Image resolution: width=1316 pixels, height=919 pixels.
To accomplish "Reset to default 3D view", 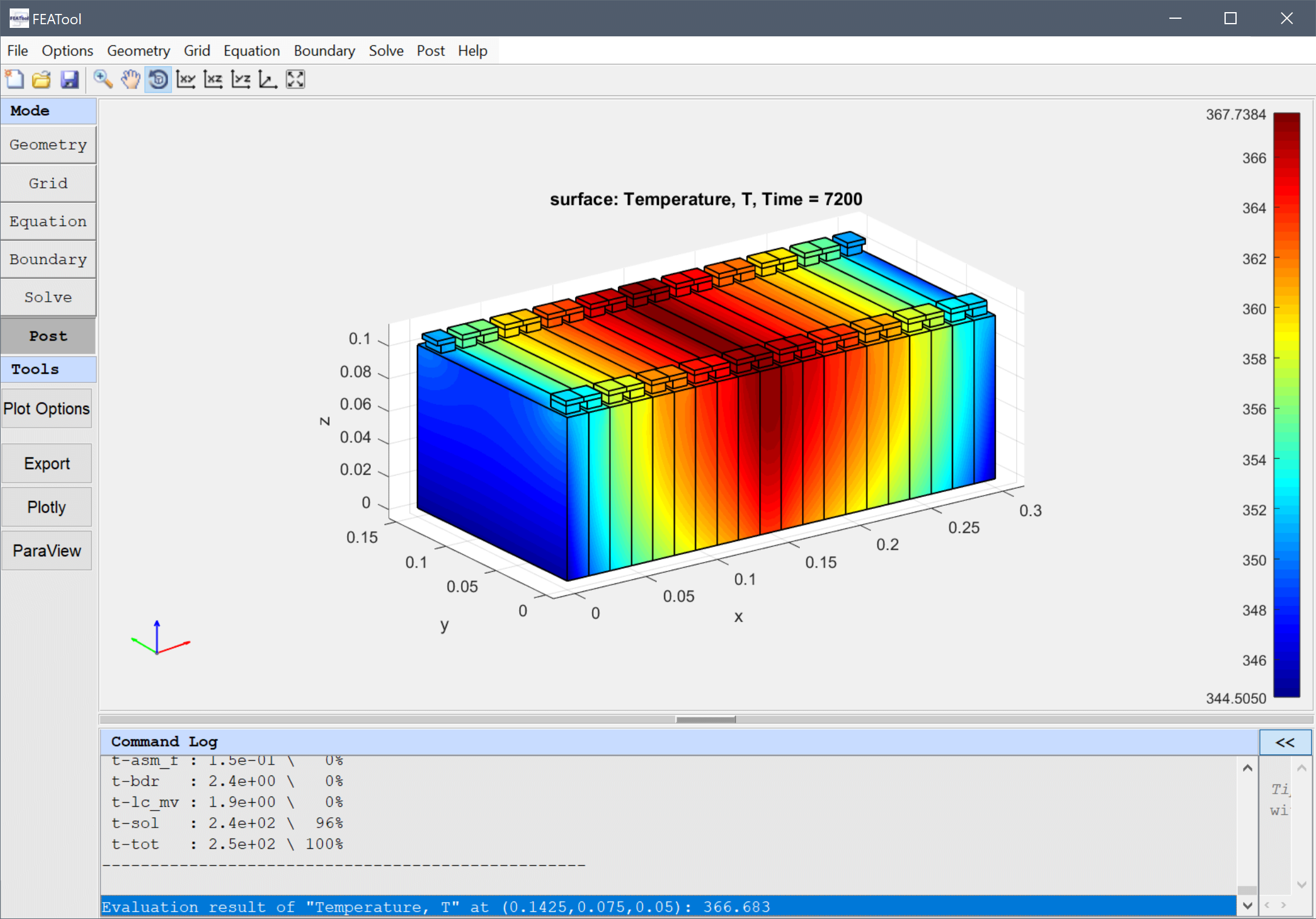I will tap(267, 79).
